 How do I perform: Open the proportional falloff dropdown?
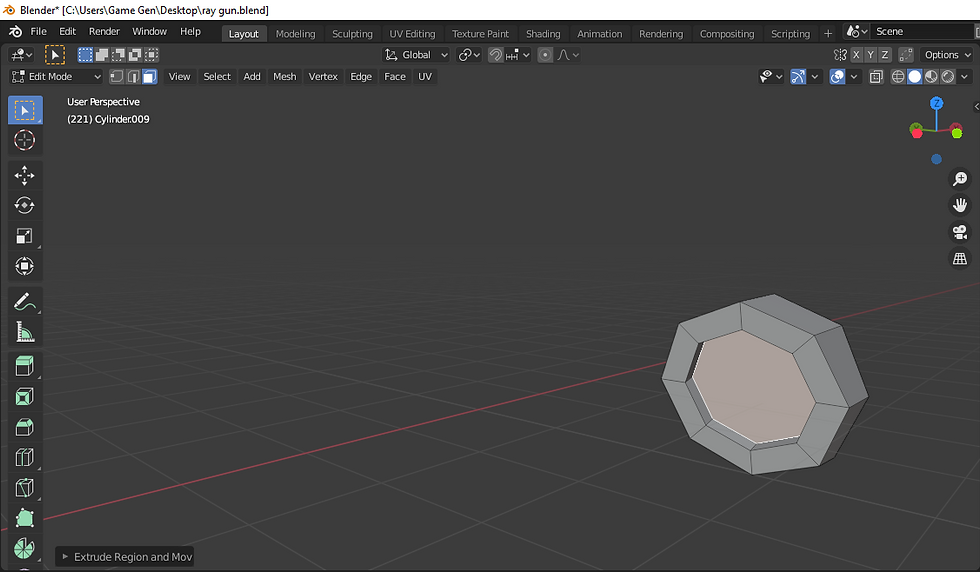point(568,55)
